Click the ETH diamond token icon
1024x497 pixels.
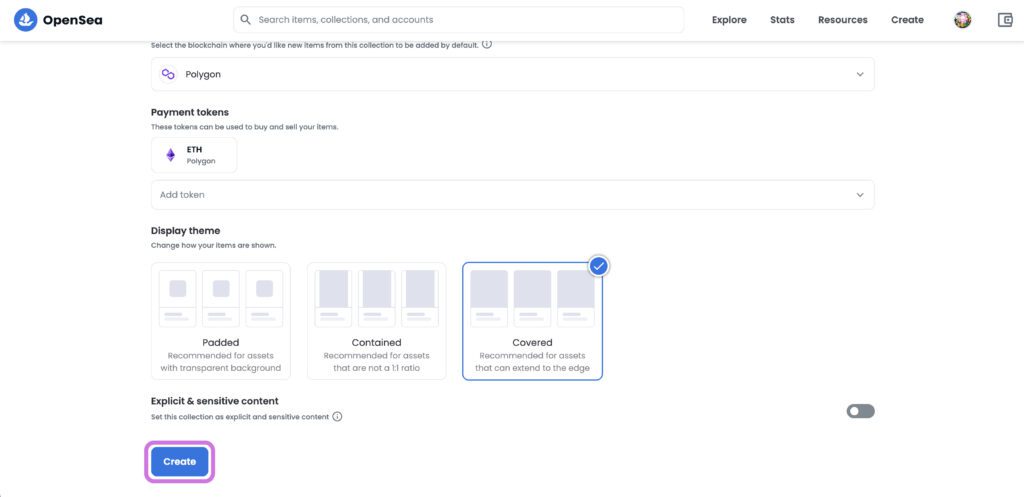(x=170, y=155)
